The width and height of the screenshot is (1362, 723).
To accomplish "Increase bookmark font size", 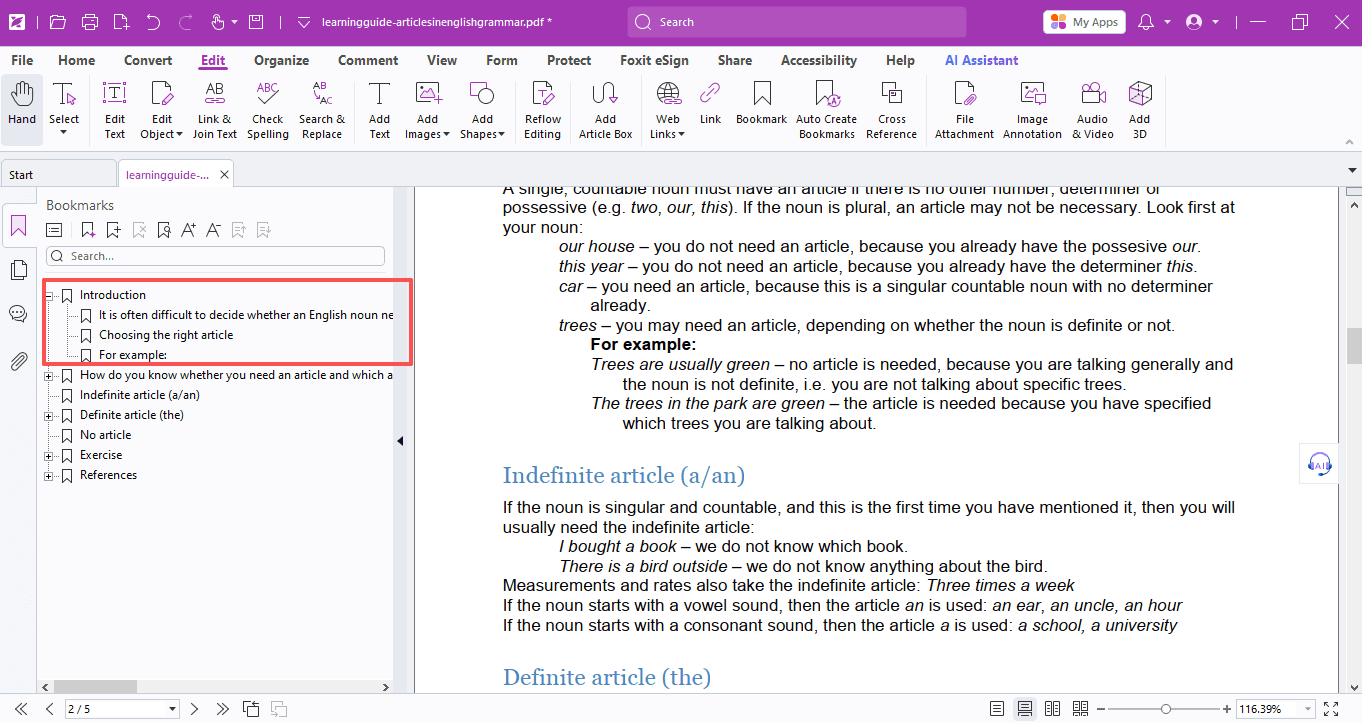I will (x=189, y=230).
